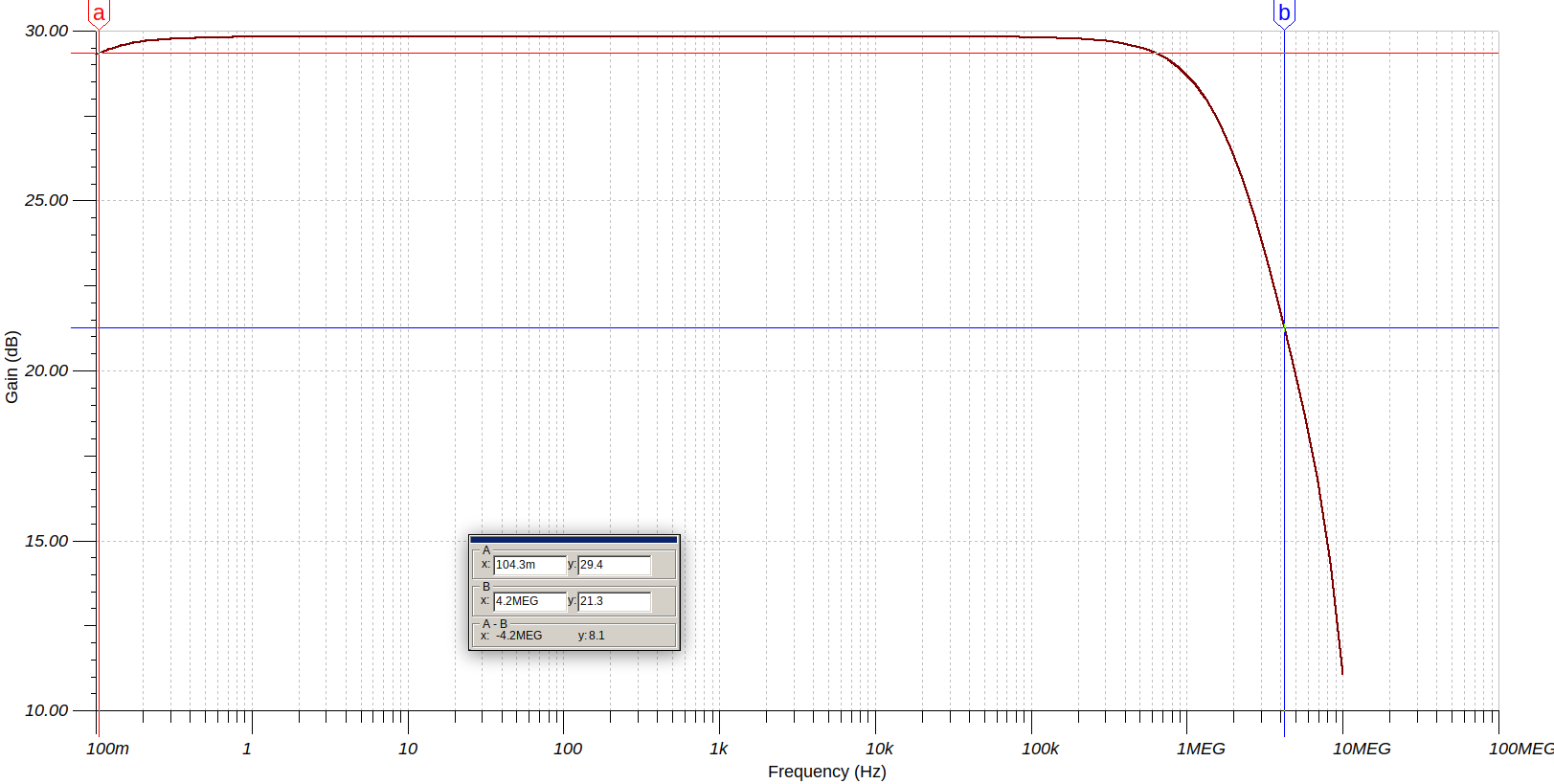
Task: Click the 25.00 gain tick label
Action: pos(47,200)
